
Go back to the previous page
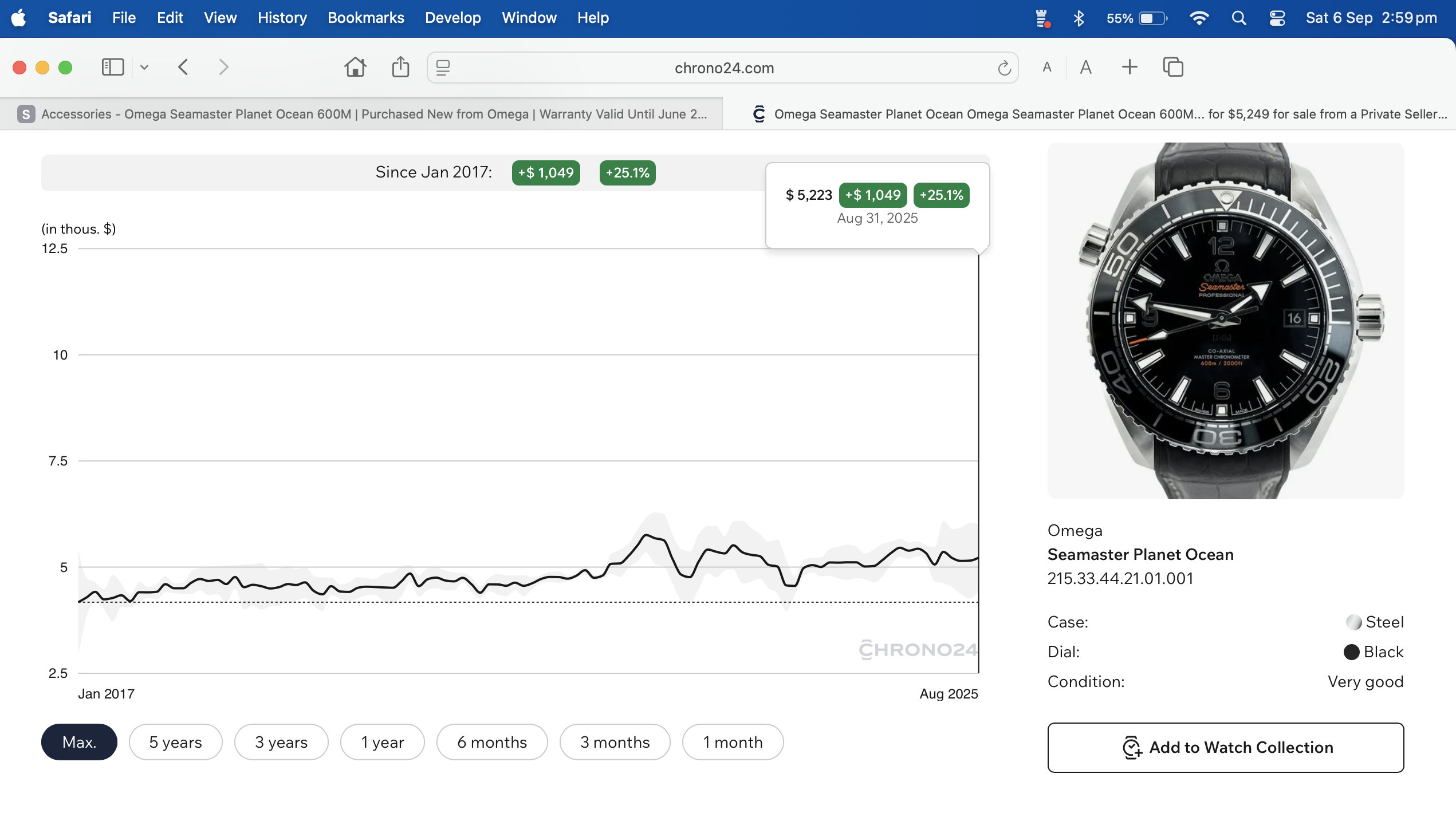tap(183, 68)
